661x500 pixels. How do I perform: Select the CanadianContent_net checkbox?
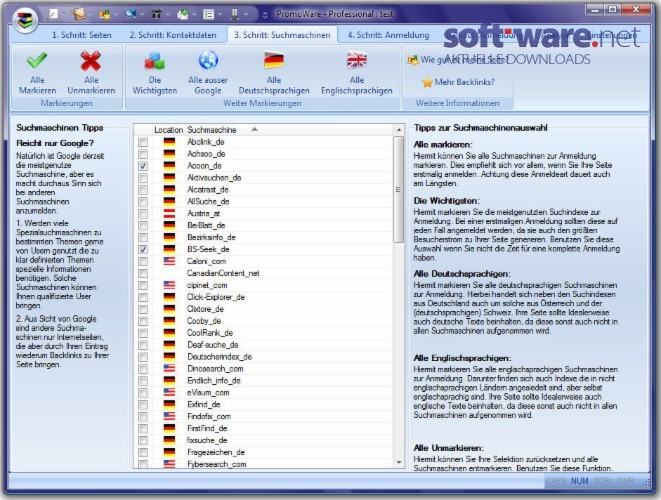tap(143, 273)
